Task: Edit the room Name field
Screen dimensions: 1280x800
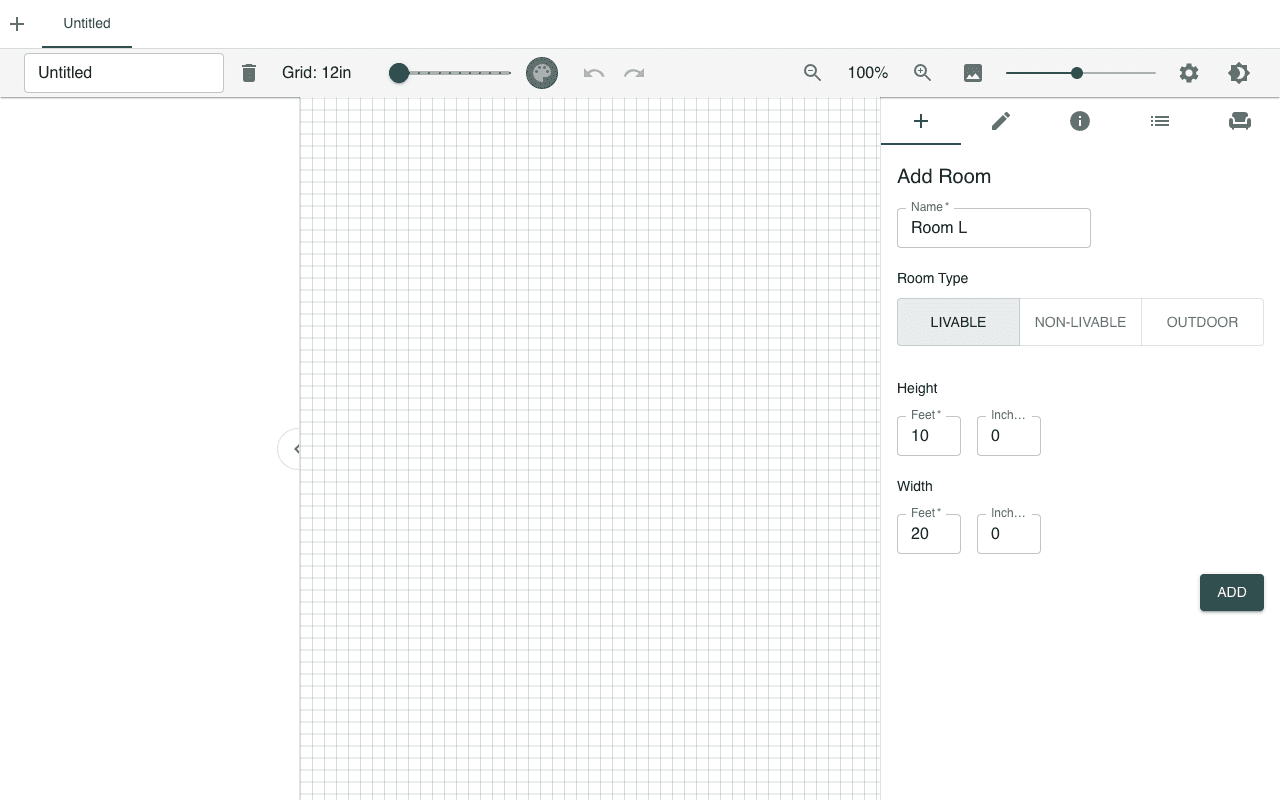Action: pos(994,228)
